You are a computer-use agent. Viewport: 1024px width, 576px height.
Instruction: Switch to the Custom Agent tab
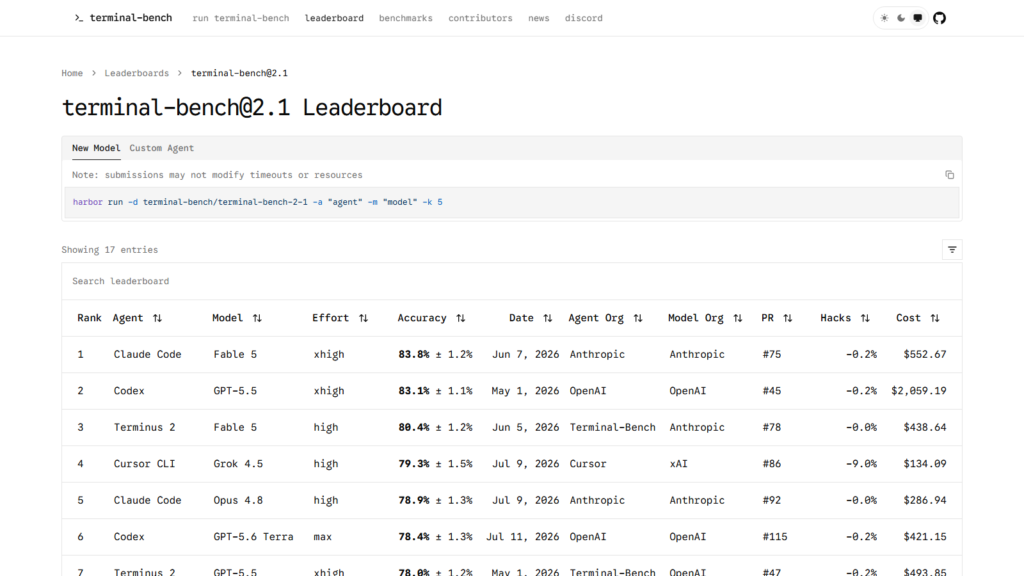pyautogui.click(x=161, y=148)
